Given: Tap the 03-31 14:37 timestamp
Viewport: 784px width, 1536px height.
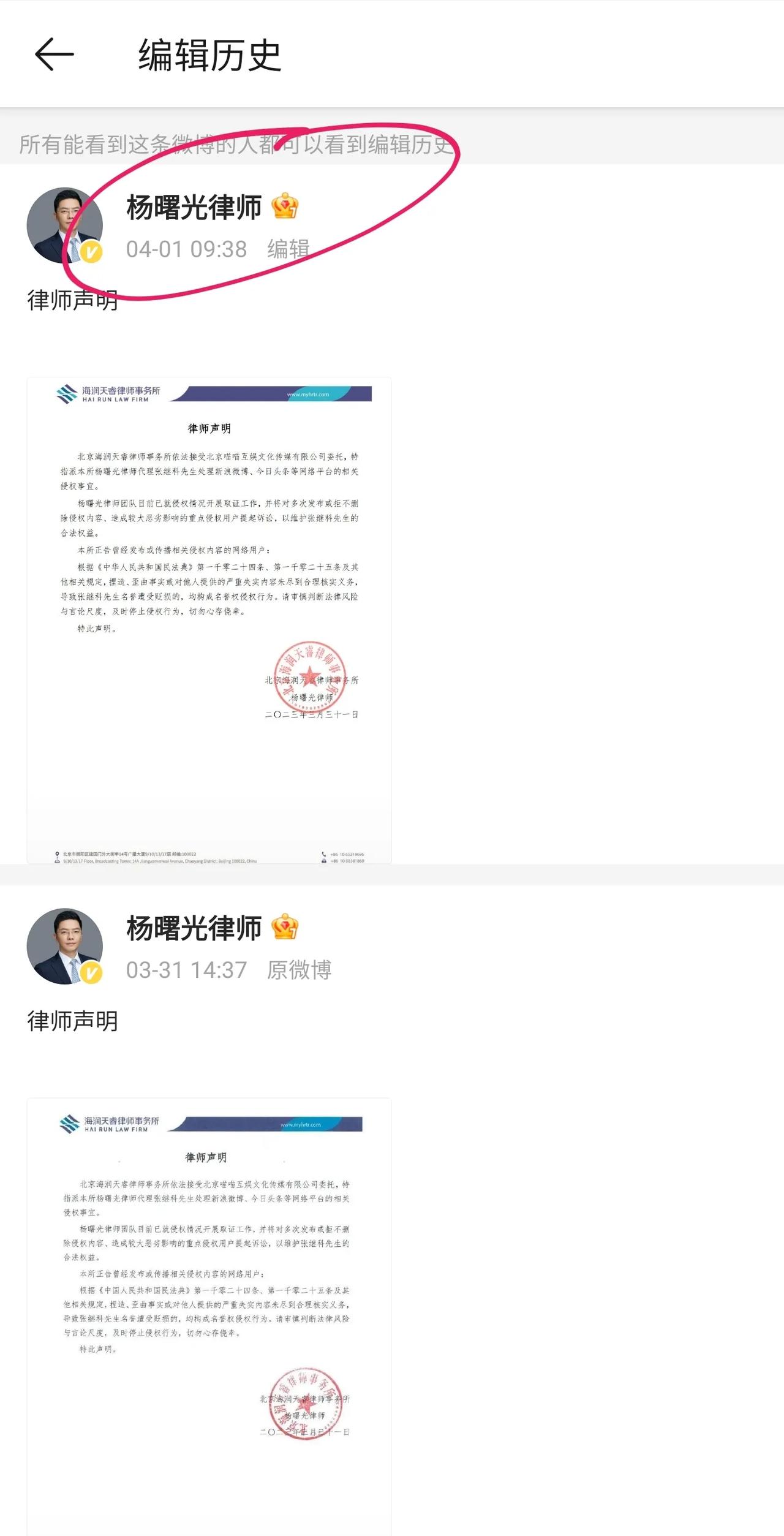Looking at the screenshot, I should tap(186, 970).
